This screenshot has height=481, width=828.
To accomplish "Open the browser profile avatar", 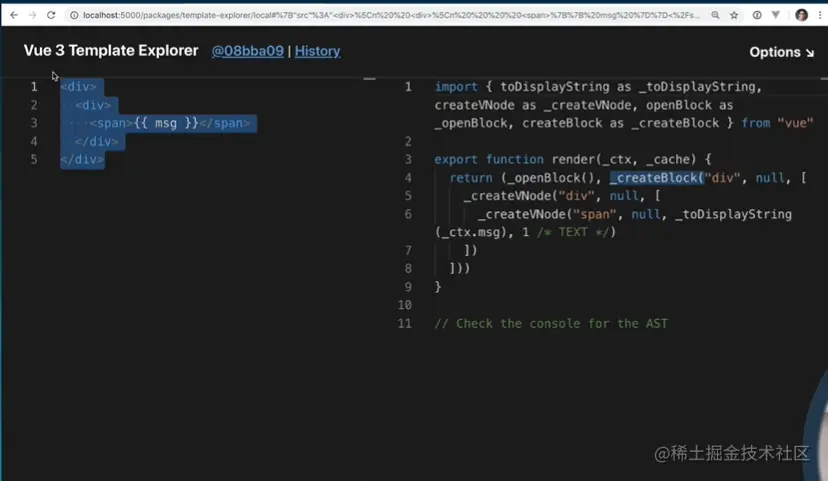I will (x=801, y=15).
